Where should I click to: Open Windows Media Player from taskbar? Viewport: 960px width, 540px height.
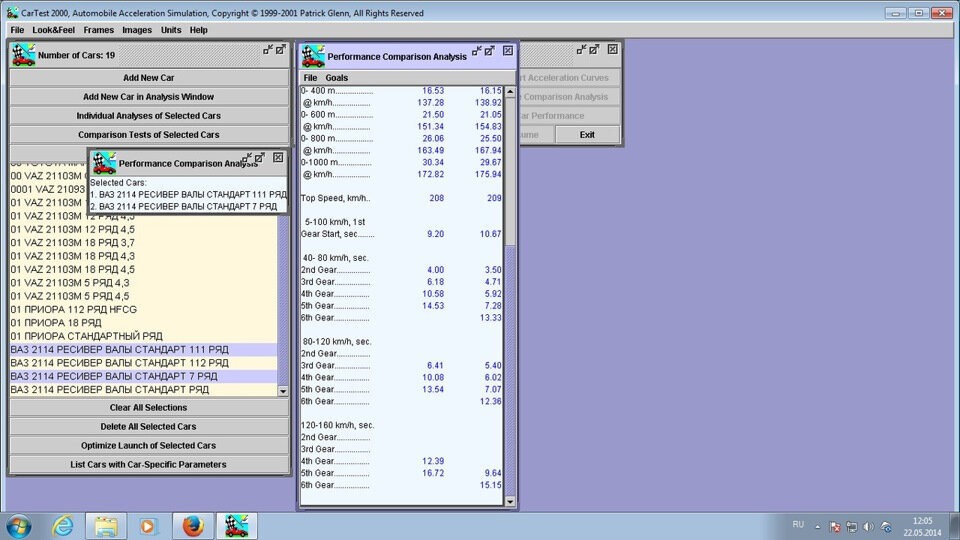(x=148, y=526)
